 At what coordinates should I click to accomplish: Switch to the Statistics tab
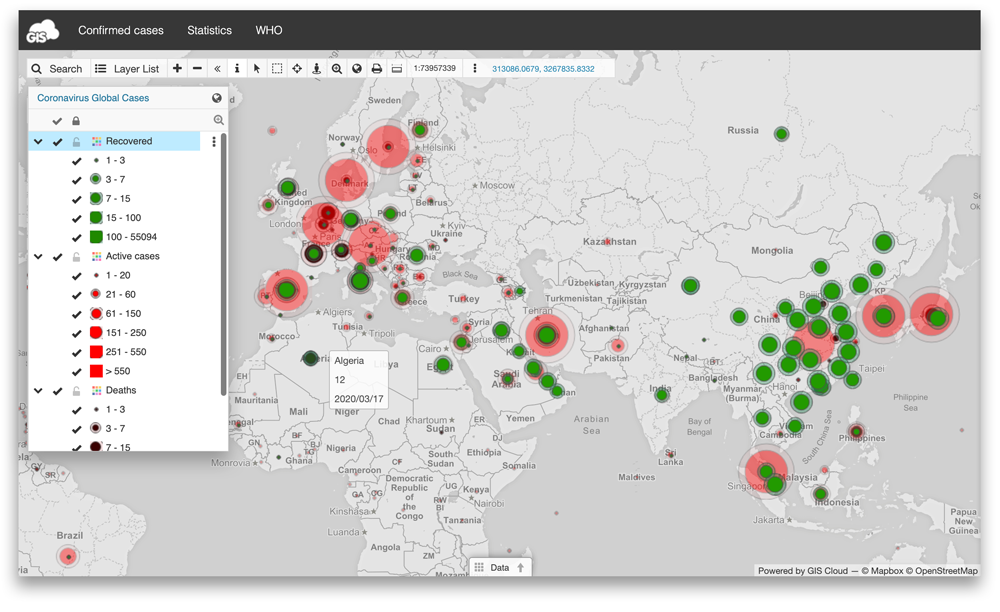[209, 29]
